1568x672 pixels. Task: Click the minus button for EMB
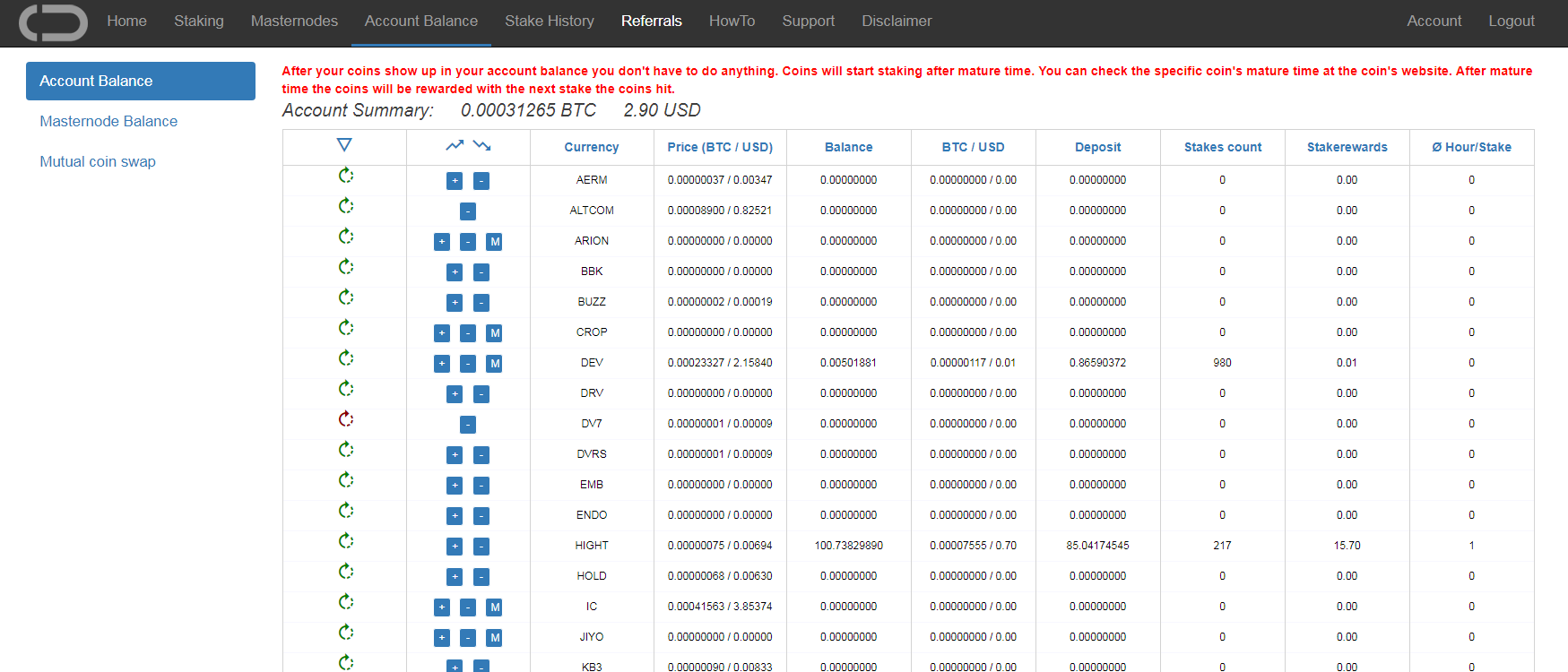tap(481, 486)
